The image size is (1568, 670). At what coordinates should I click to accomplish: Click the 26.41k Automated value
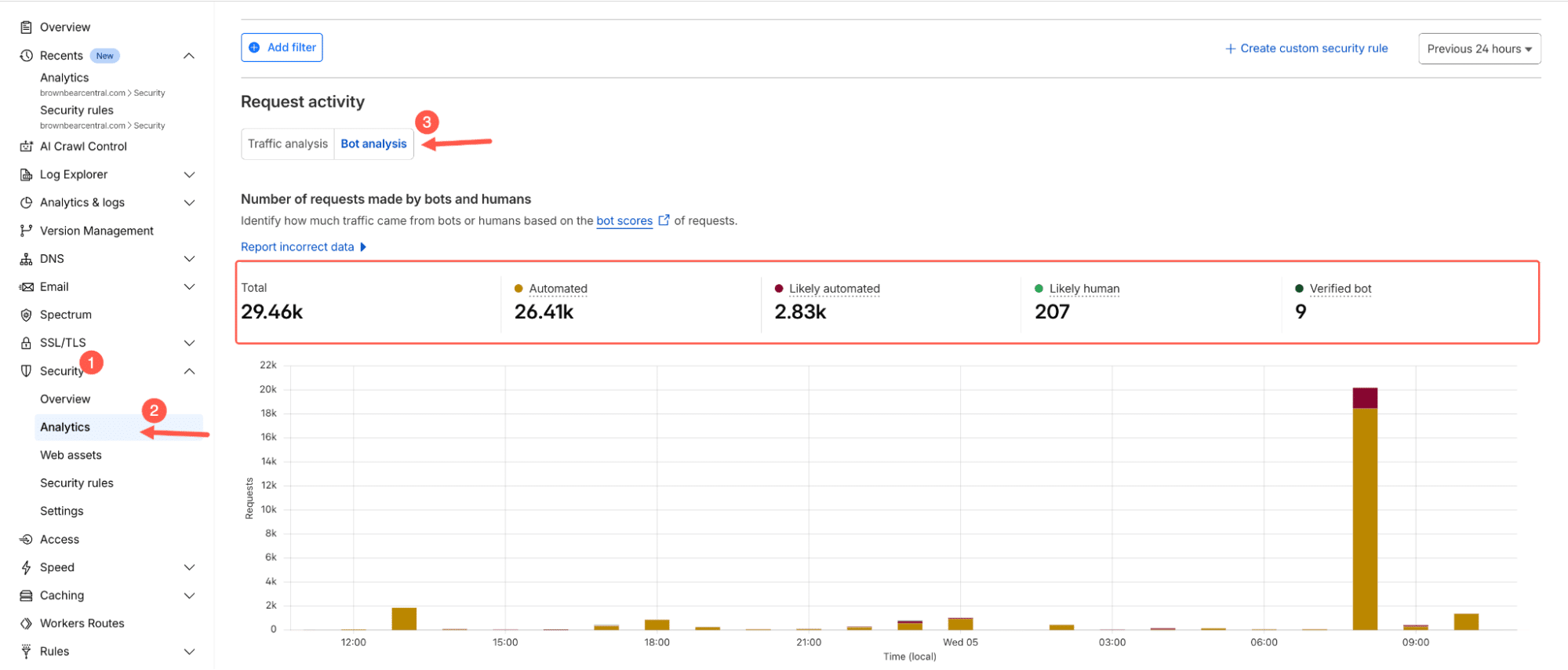click(544, 312)
